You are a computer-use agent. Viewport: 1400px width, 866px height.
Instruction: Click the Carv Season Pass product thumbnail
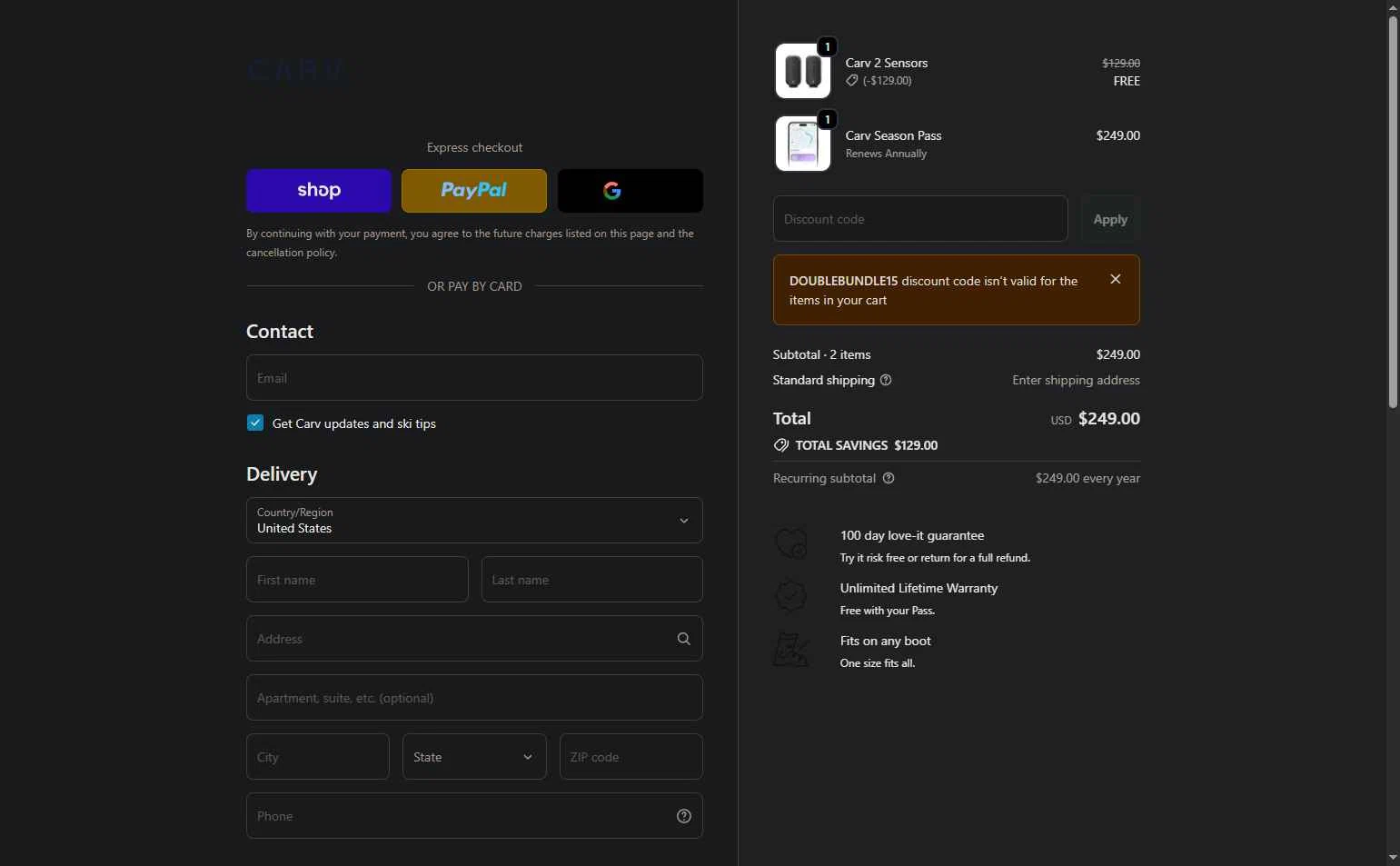pyautogui.click(x=803, y=144)
